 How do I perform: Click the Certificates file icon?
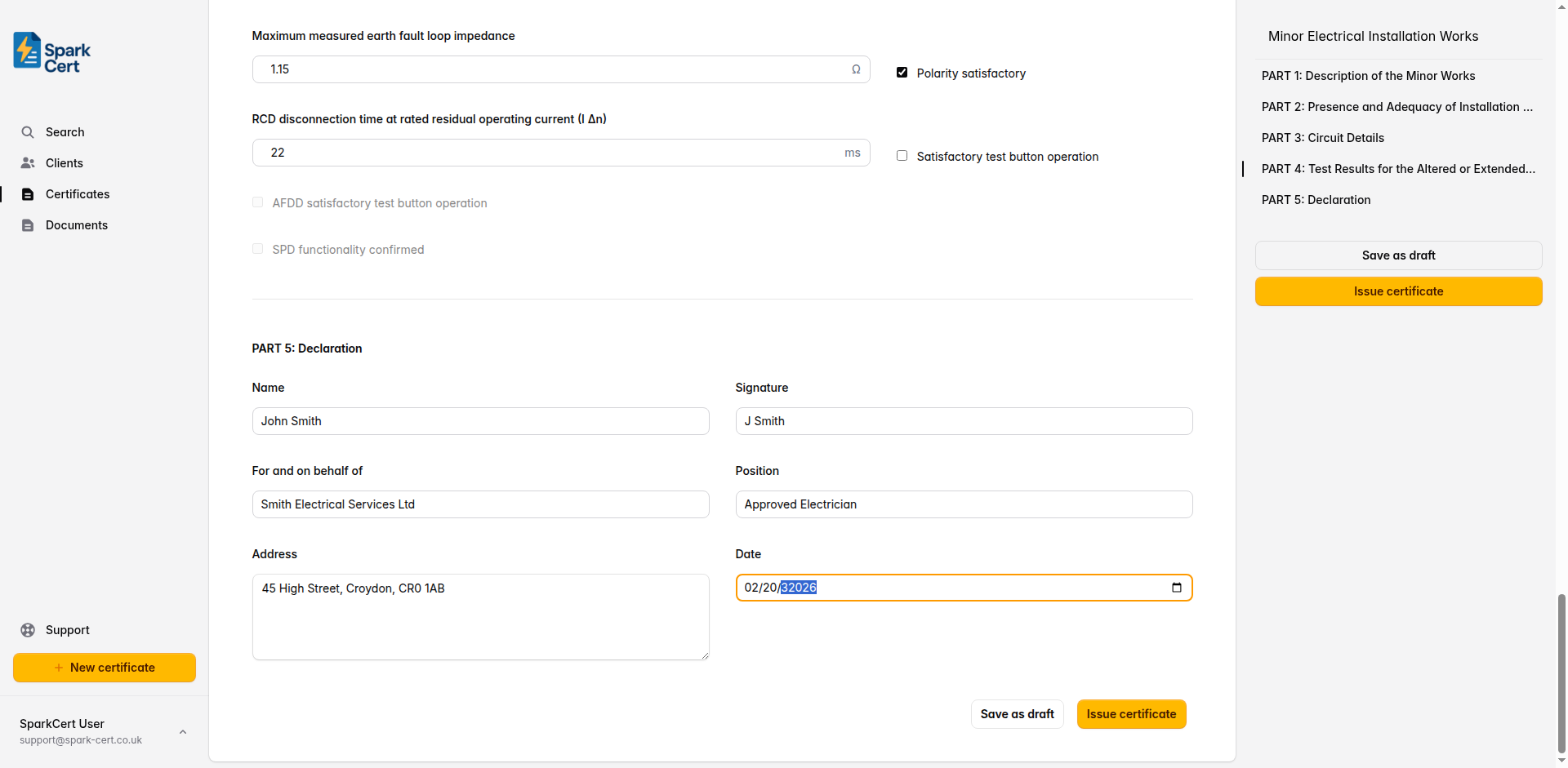click(x=28, y=194)
